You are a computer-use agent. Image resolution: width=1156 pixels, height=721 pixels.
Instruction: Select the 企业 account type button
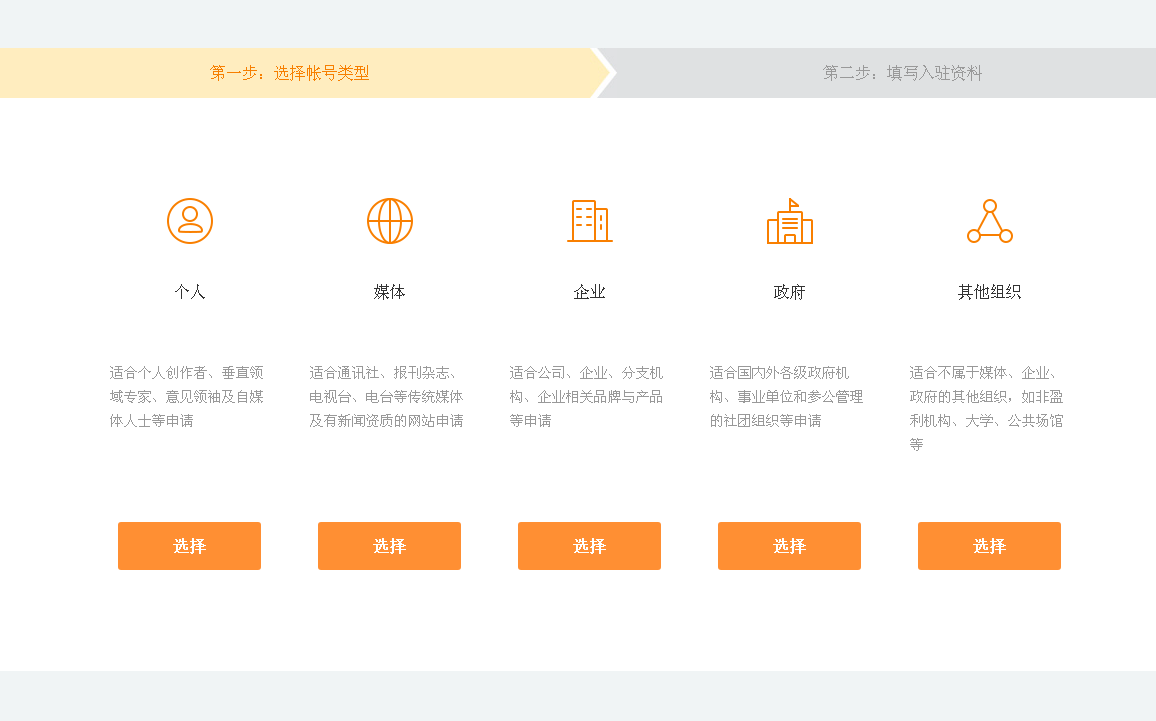pyautogui.click(x=589, y=546)
